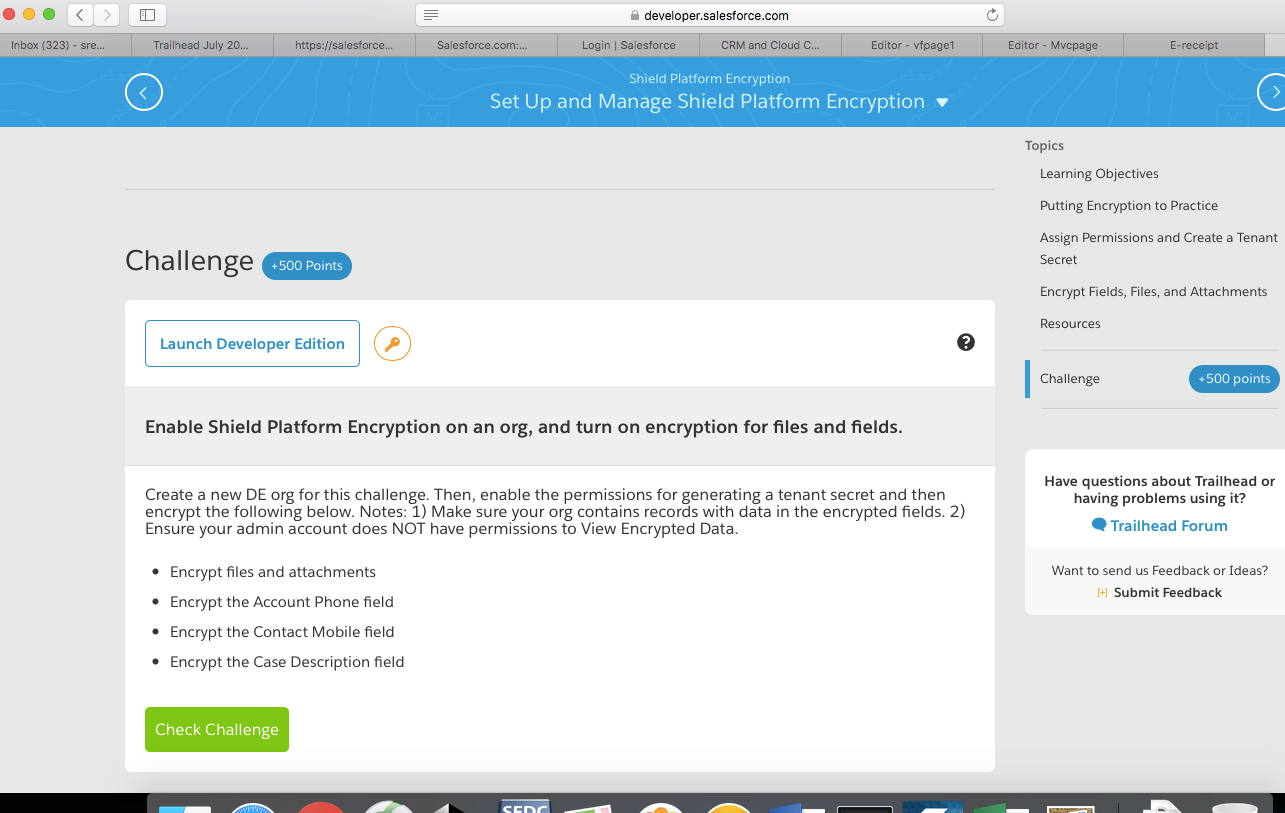Click the "Encrypt the Case Description field" bullet text
Image resolution: width=1285 pixels, height=813 pixels.
click(x=287, y=662)
